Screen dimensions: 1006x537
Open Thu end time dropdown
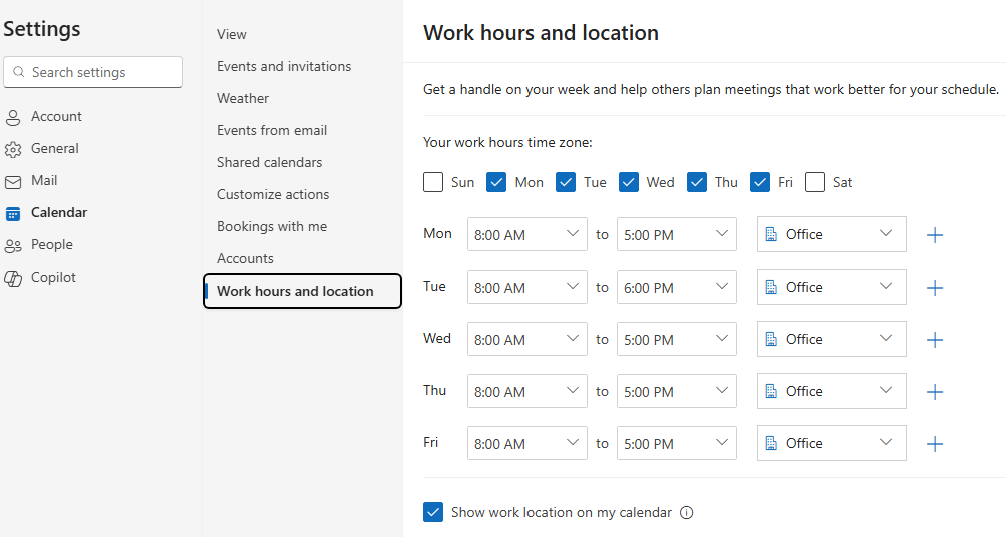click(x=677, y=391)
